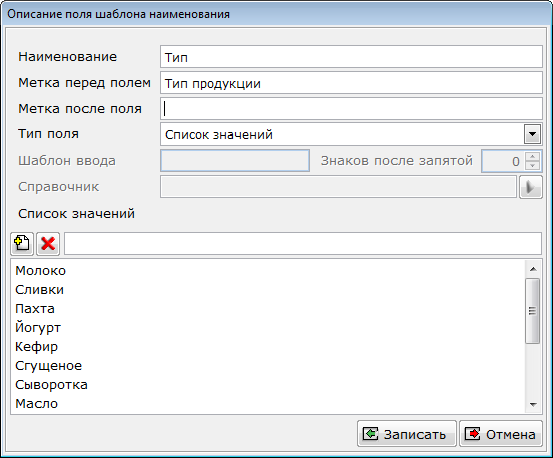Click the Шаблон ввода input field
553x458 pixels.
(x=235, y=161)
